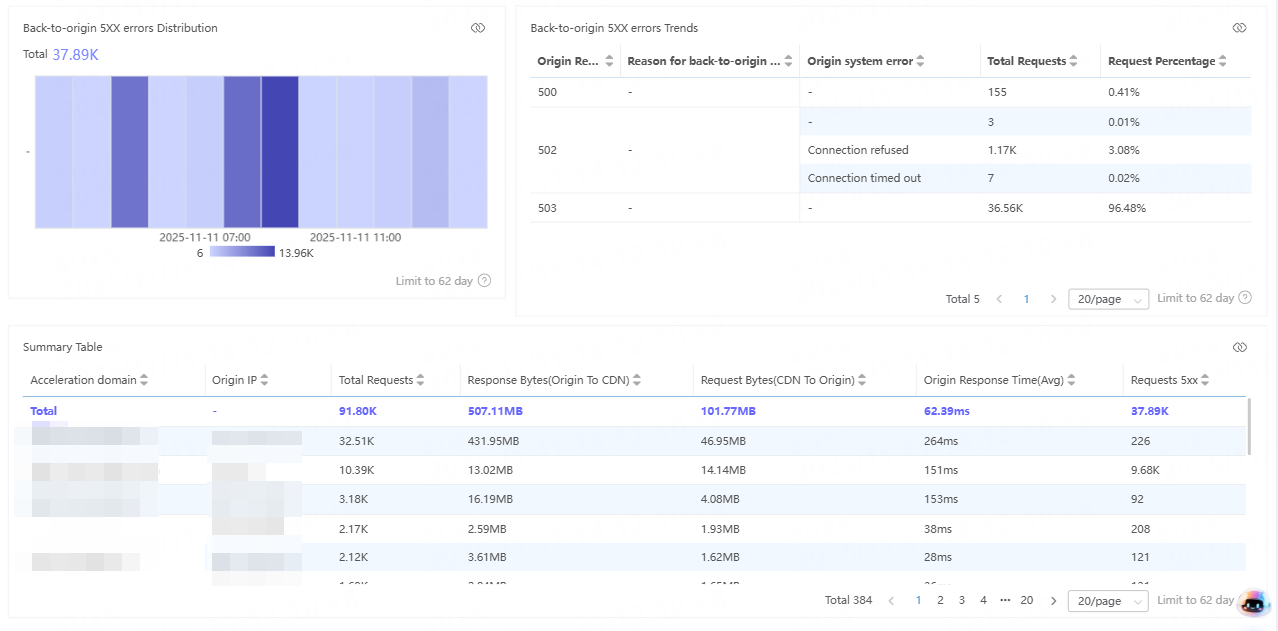Sort by Total Requests in Trends table
Viewport: 1278px width, 631px height.
click(x=1073, y=61)
